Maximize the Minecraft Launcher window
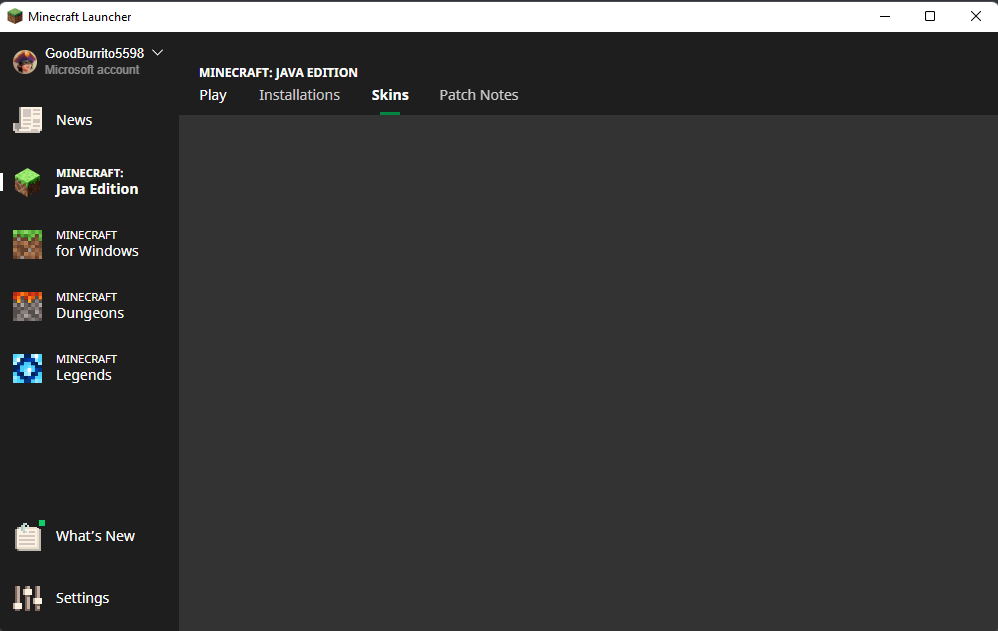The width and height of the screenshot is (998, 631). [930, 16]
